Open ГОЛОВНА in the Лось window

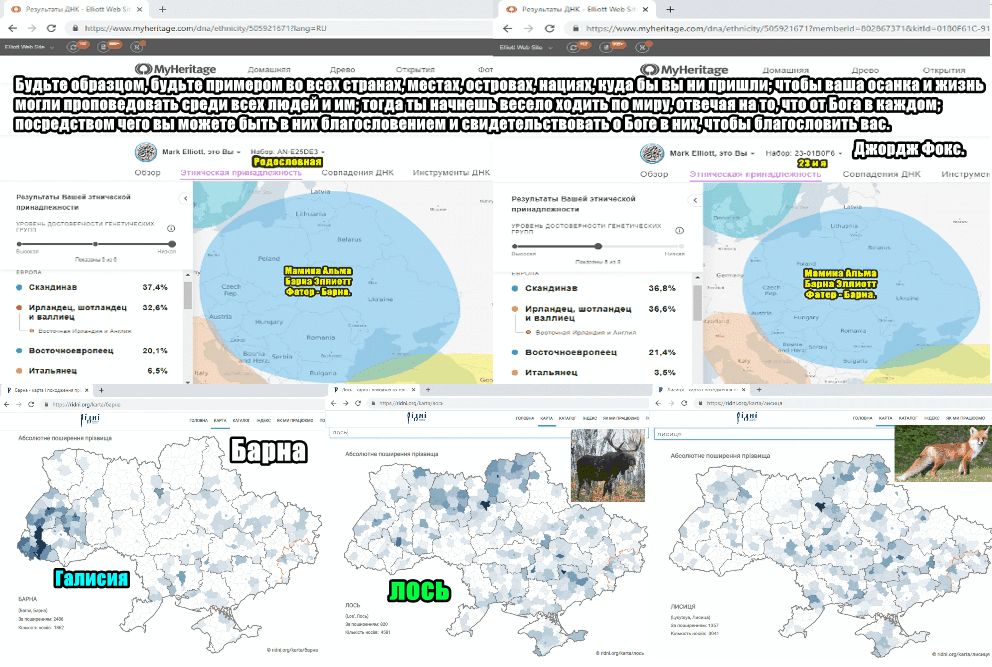(x=524, y=418)
